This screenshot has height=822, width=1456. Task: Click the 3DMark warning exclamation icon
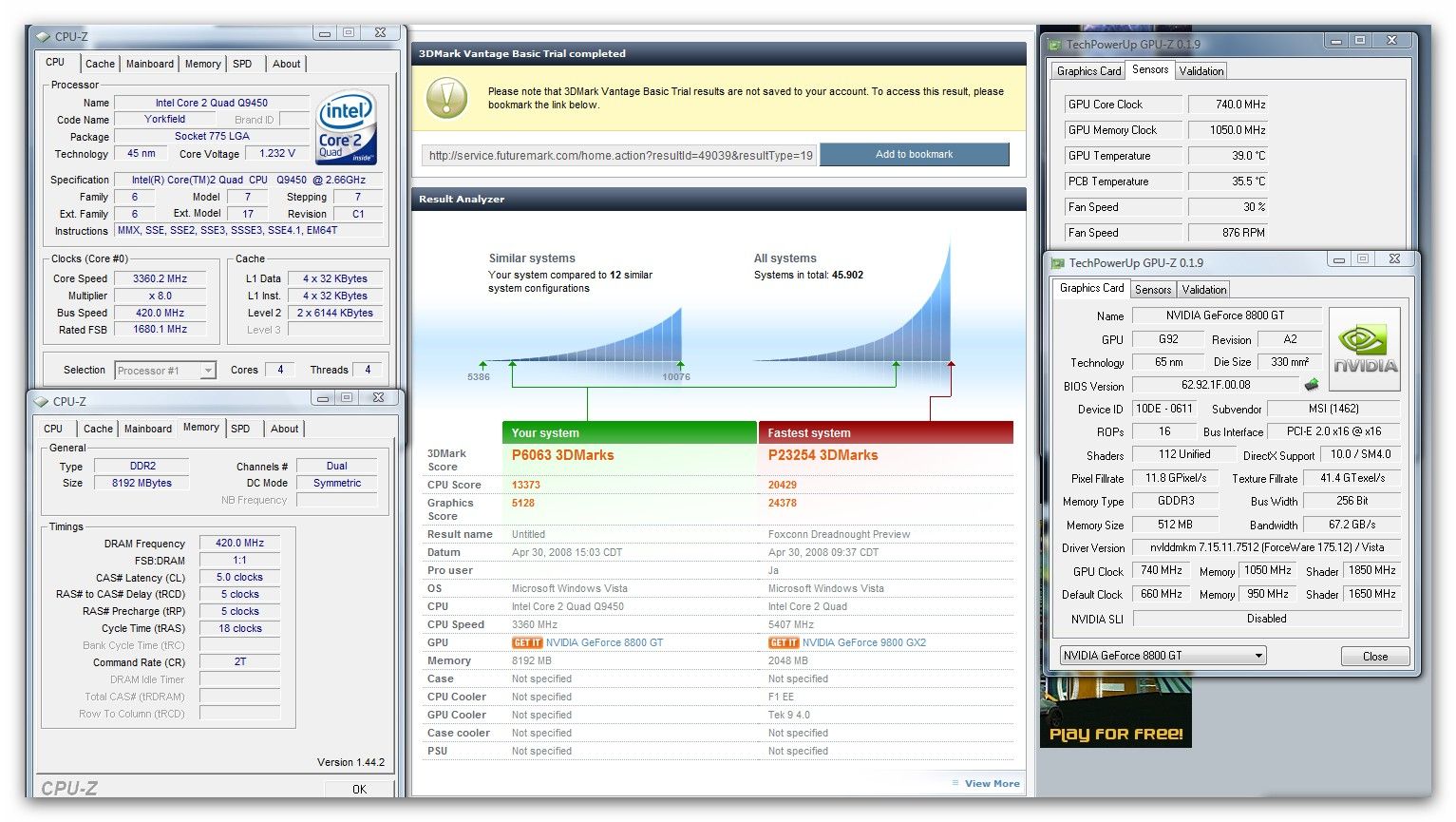pyautogui.click(x=446, y=98)
